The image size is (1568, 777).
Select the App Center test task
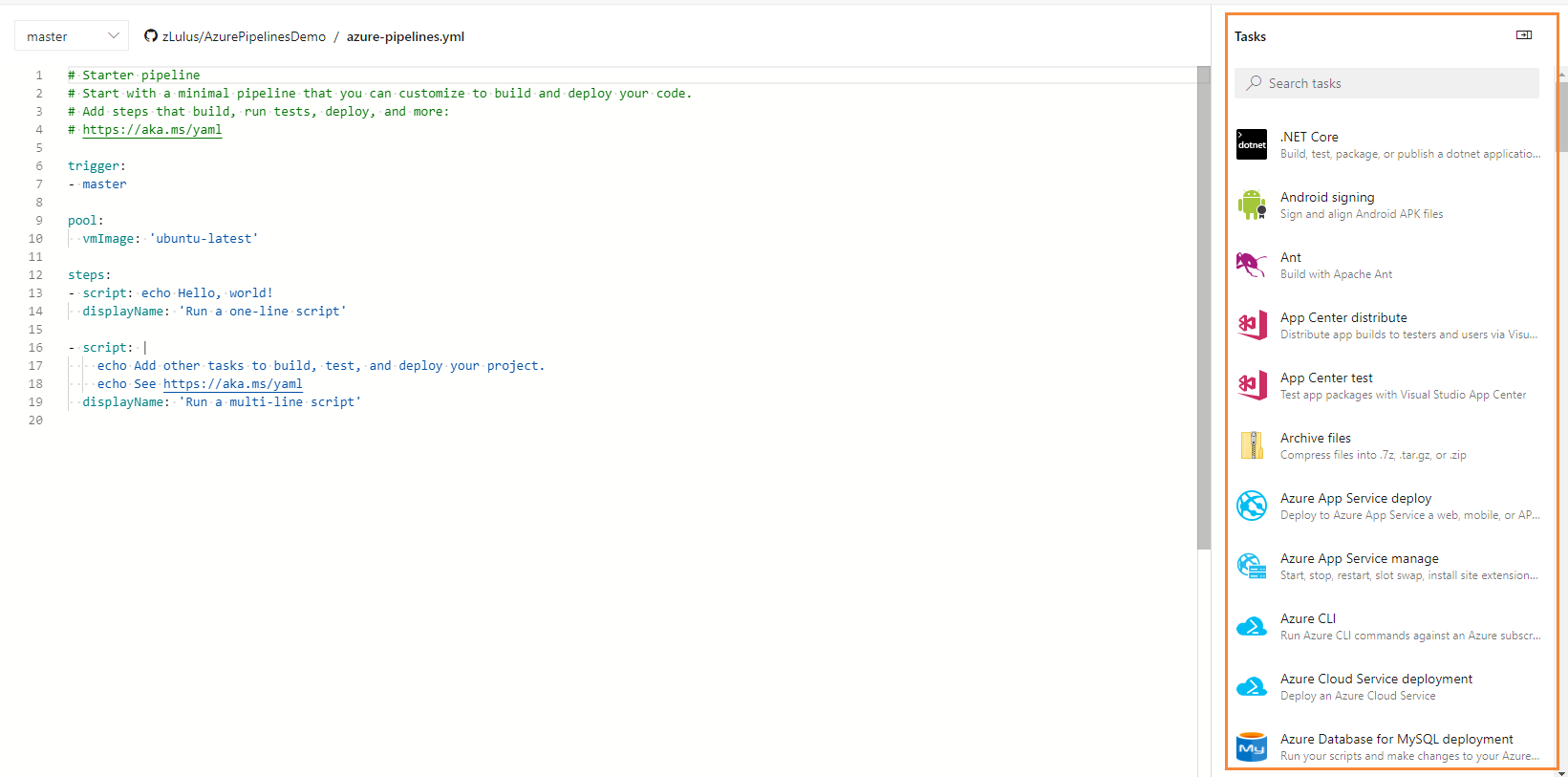coord(1388,385)
